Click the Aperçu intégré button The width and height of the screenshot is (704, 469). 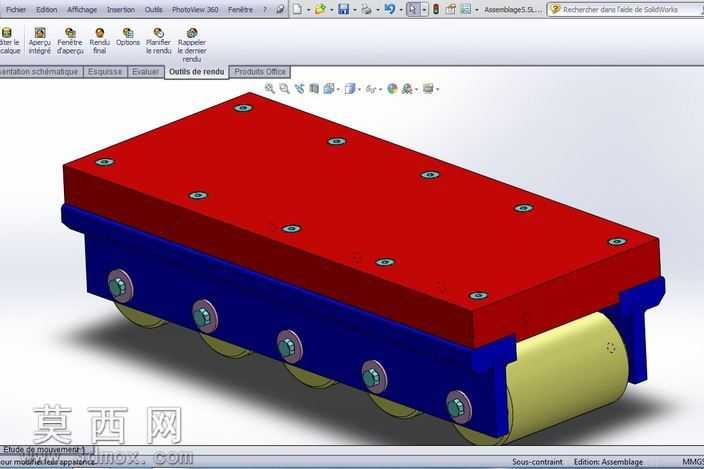[x=40, y=41]
